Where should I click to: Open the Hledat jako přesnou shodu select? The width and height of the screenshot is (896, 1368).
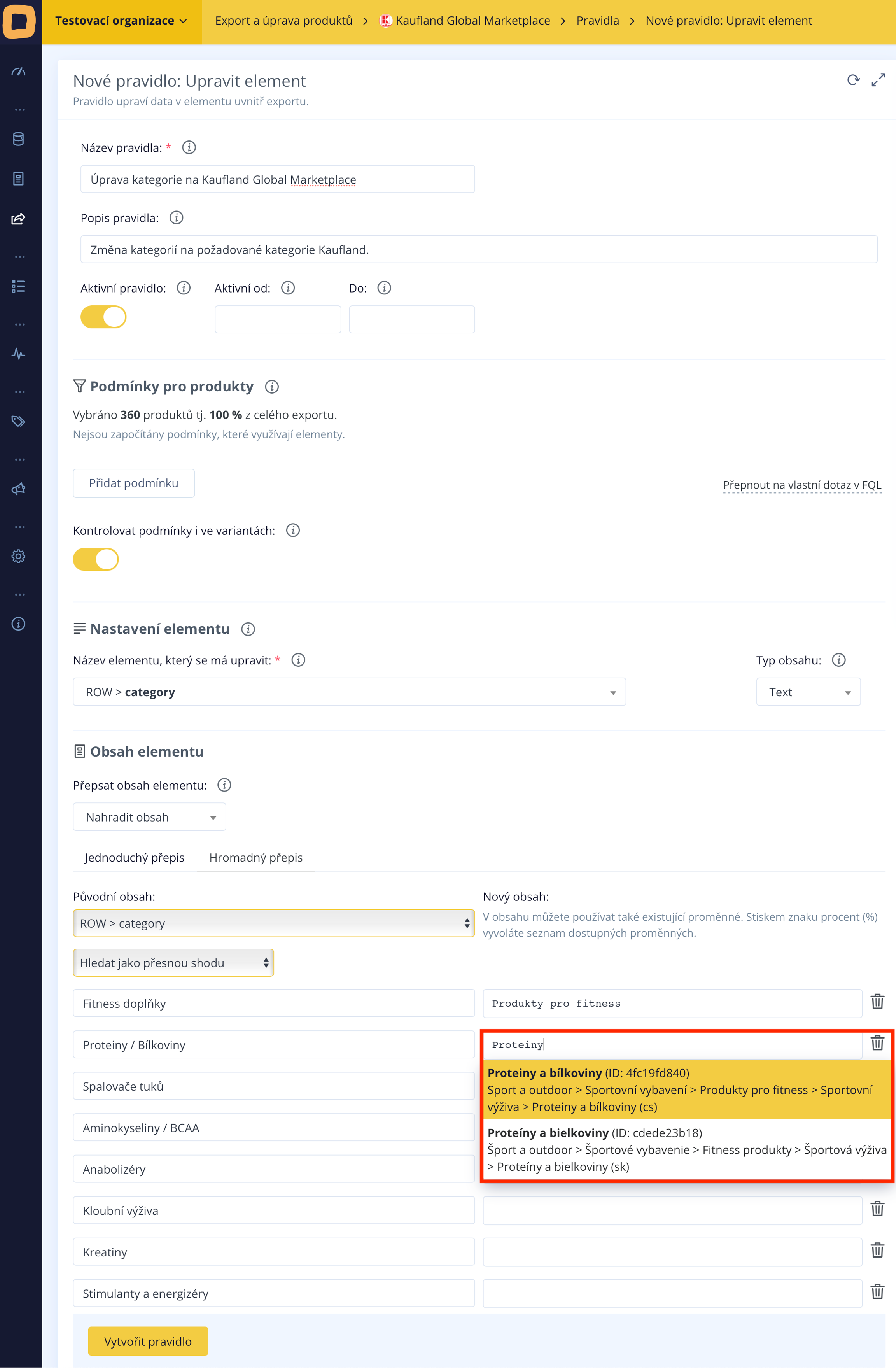[173, 963]
